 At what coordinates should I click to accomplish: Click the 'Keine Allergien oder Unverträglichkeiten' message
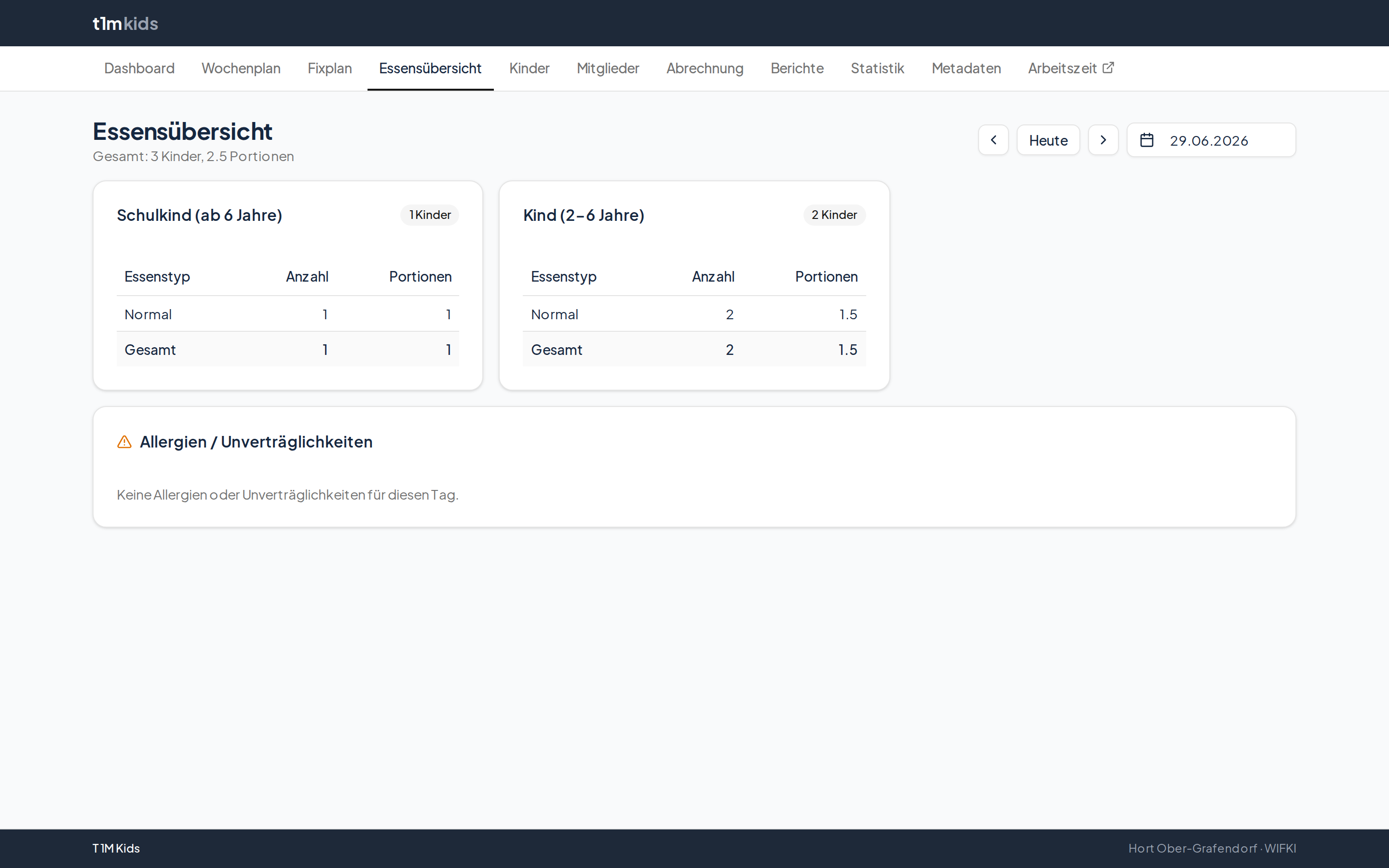coord(287,495)
